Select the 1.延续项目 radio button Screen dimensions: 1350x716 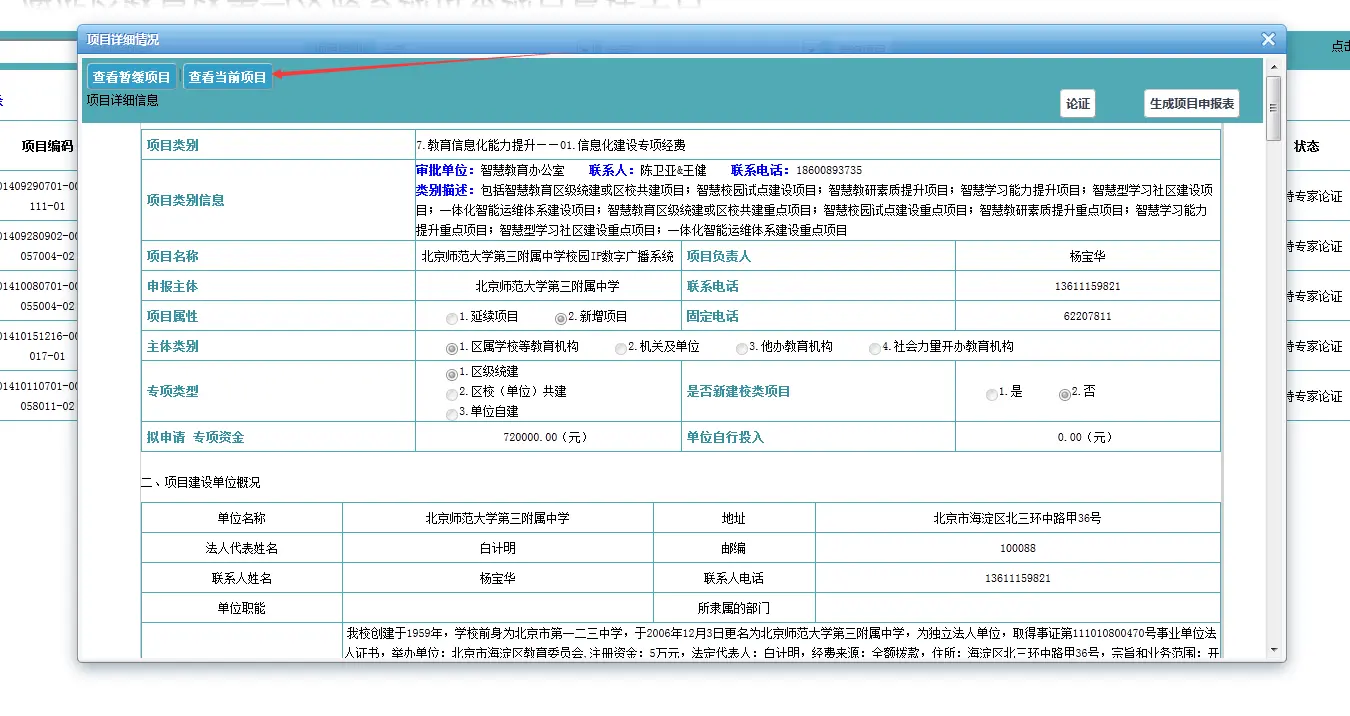[452, 318]
